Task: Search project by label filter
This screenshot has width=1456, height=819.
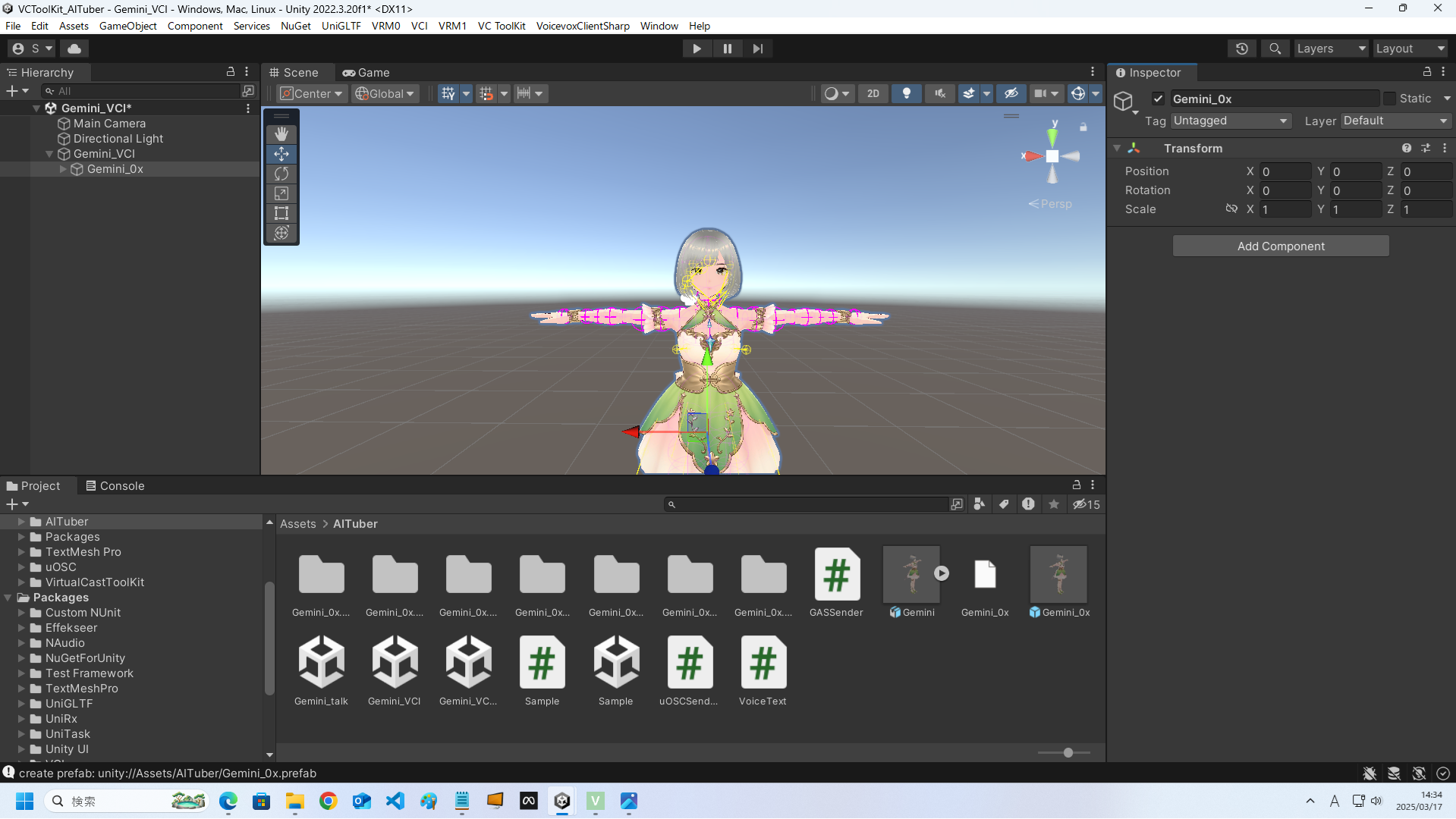Action: click(1004, 504)
